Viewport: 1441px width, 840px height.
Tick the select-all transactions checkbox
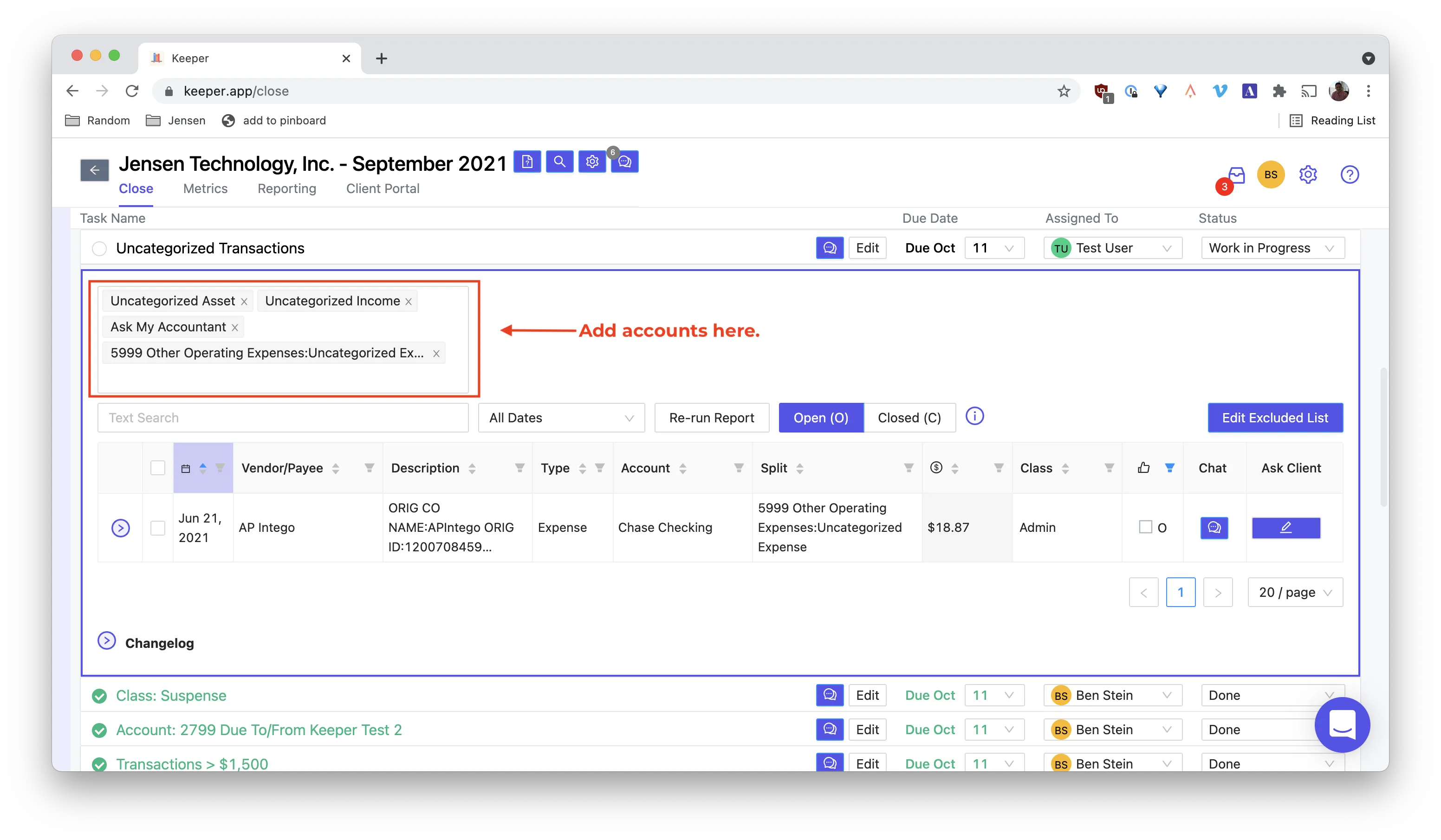[x=158, y=468]
